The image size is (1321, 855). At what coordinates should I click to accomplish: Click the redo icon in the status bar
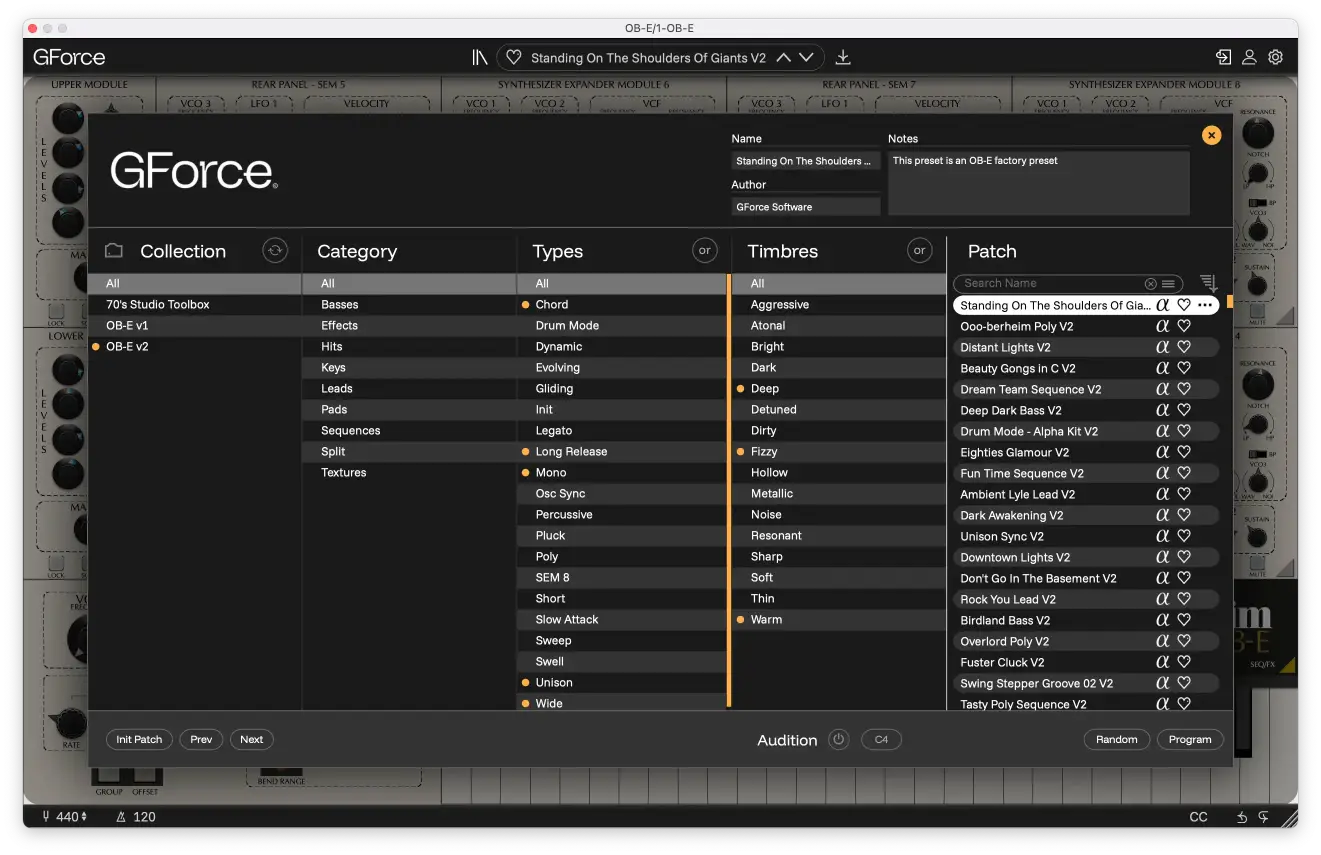tap(1263, 817)
